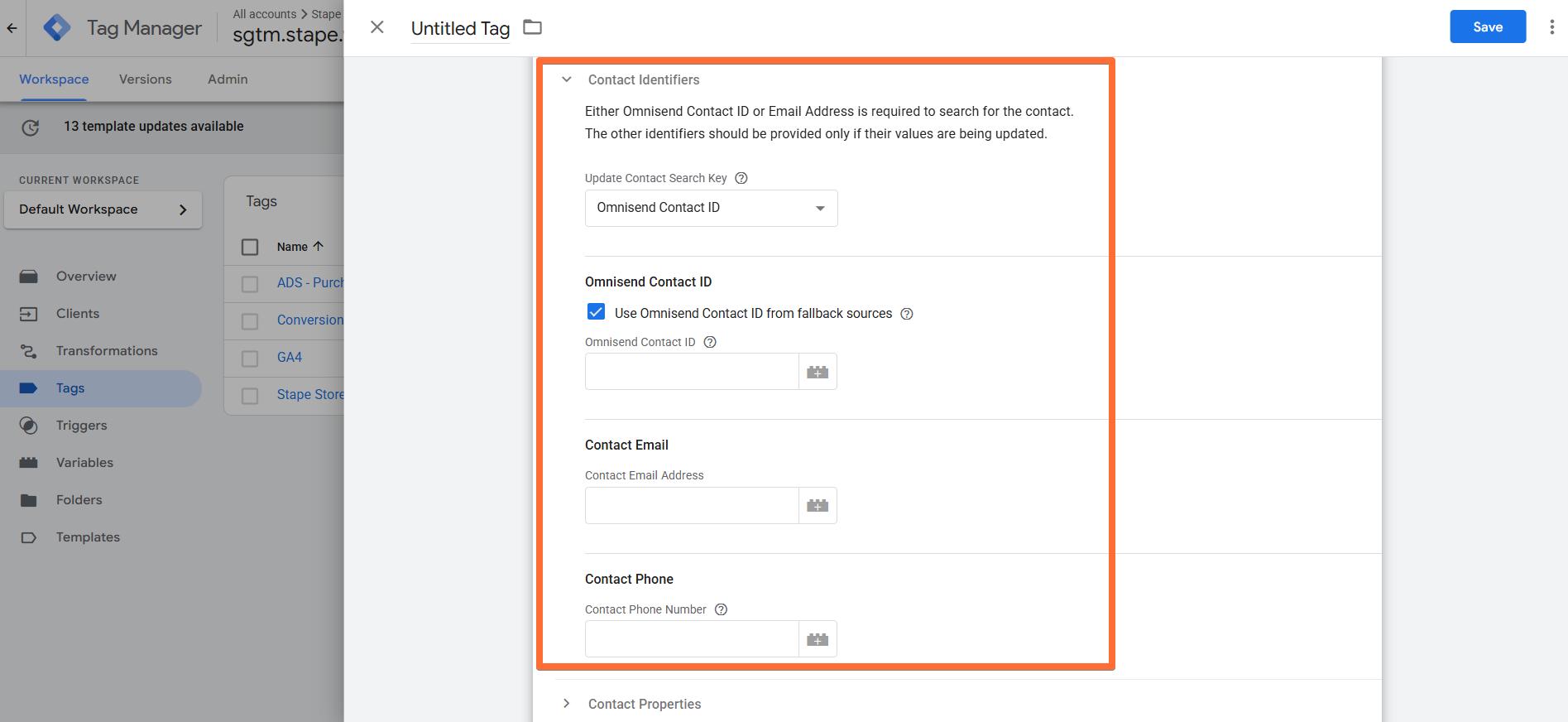Image resolution: width=1568 pixels, height=722 pixels.
Task: Check the ADS - Purch tag row checkbox
Action: point(250,284)
